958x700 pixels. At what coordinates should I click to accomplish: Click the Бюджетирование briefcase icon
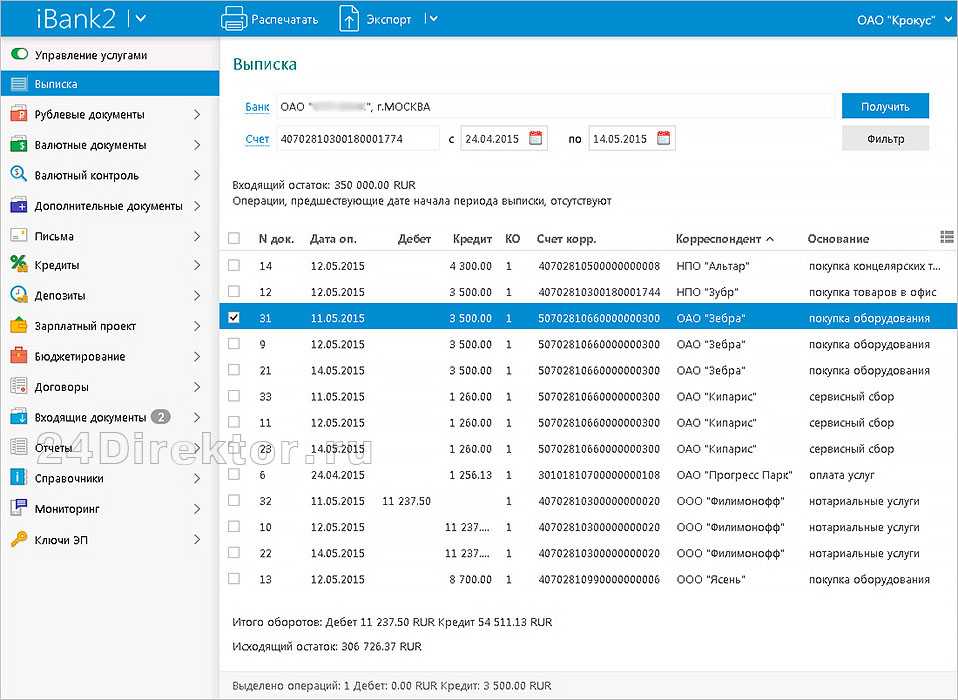18,356
